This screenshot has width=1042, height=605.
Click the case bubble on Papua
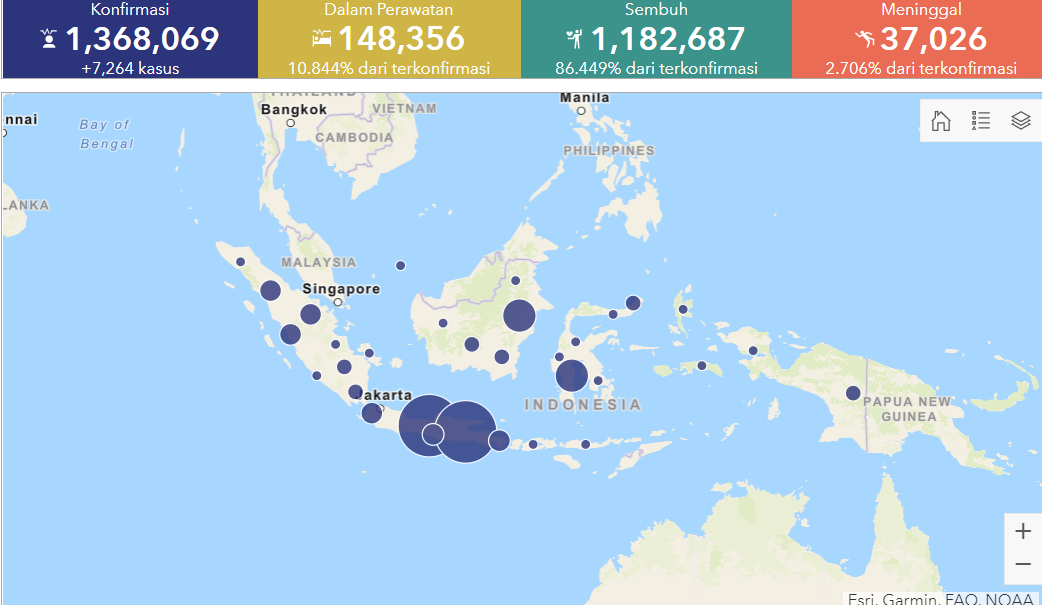(x=853, y=393)
